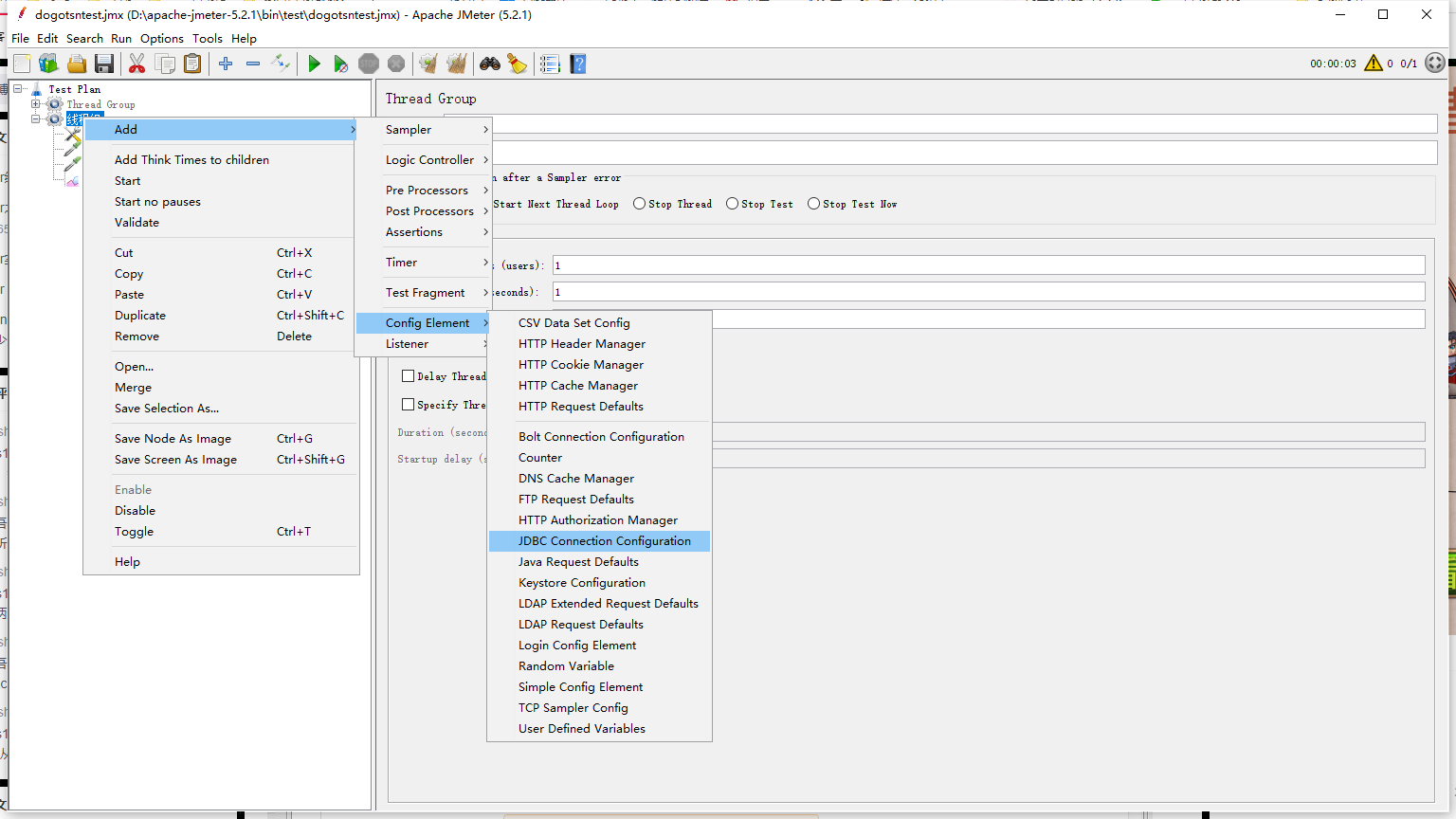
Task: Click the Shutdown cross toolbar icon
Action: point(396,64)
